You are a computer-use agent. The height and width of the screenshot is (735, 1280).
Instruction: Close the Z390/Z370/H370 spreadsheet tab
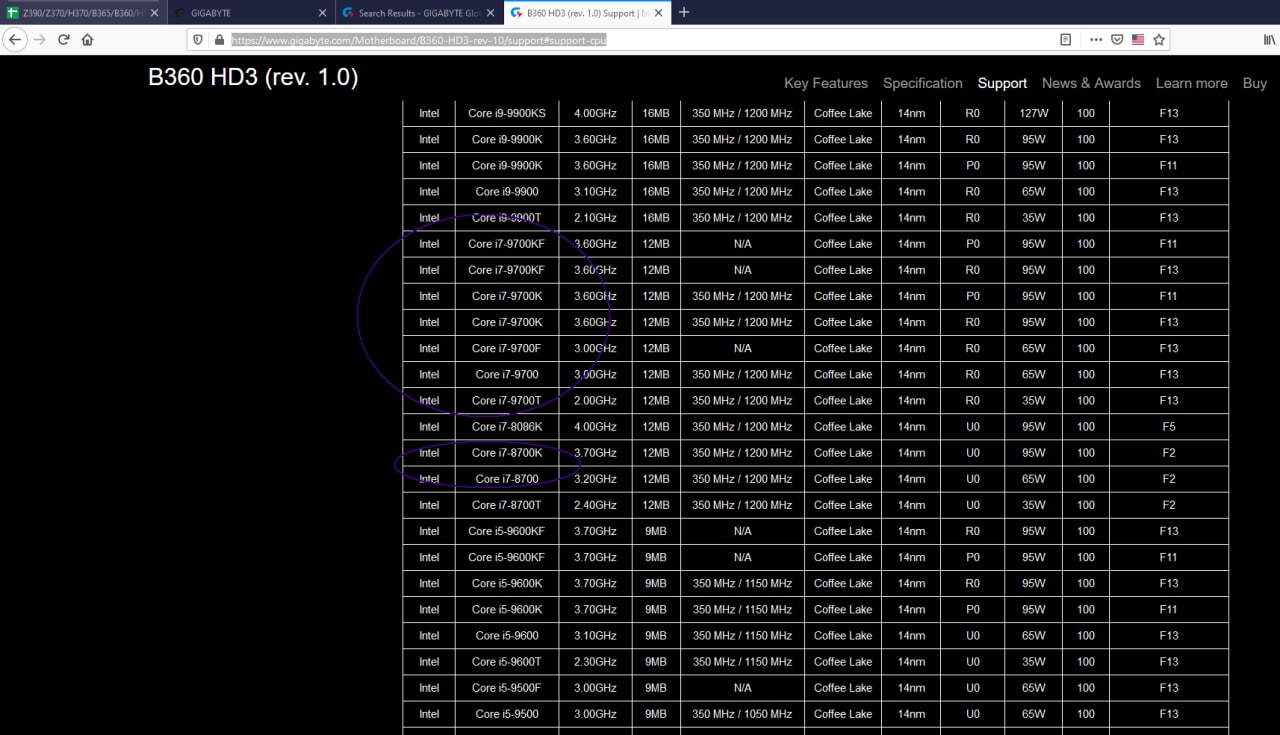(154, 13)
